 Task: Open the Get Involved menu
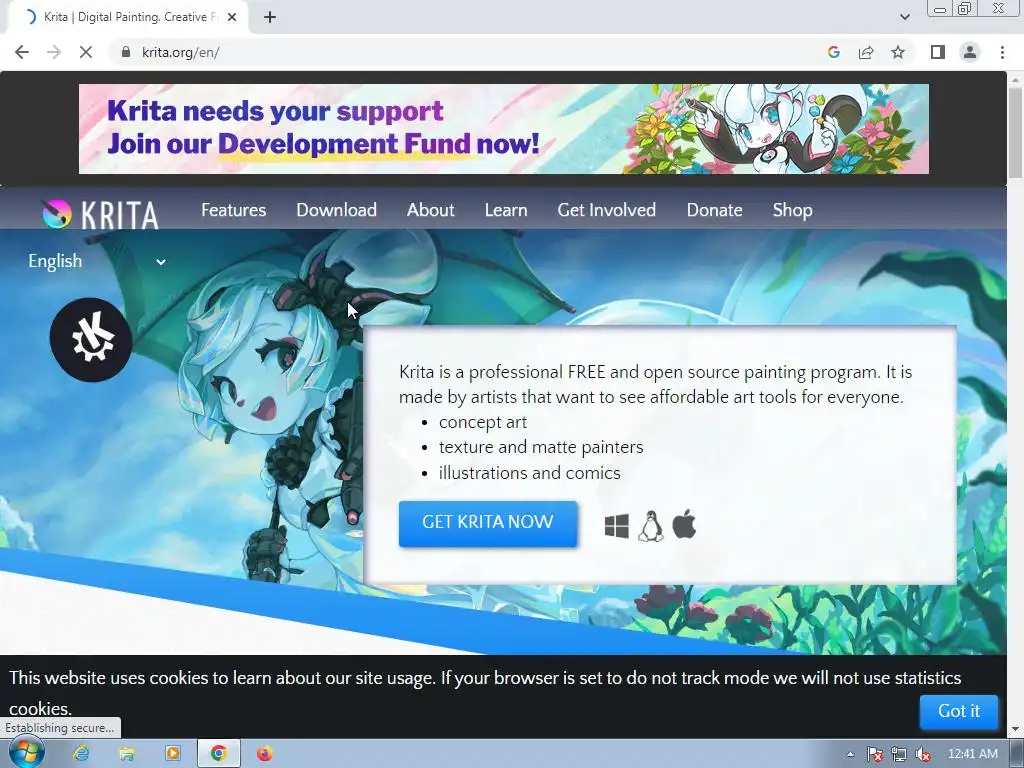[607, 210]
